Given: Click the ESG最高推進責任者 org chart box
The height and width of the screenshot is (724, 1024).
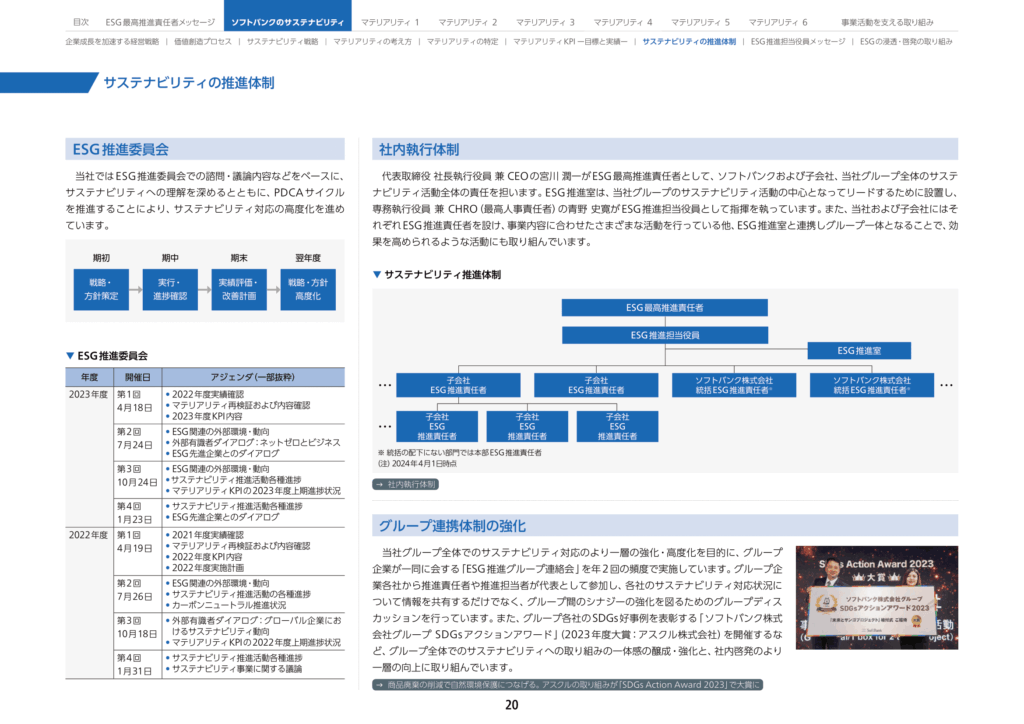Looking at the screenshot, I should [x=665, y=307].
